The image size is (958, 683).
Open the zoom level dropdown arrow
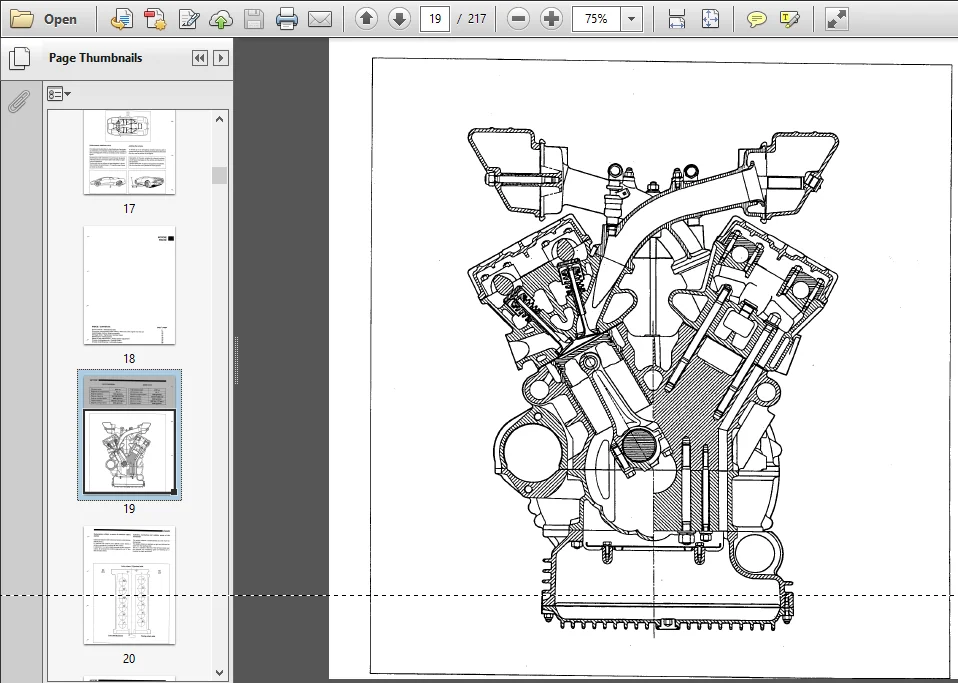coord(632,19)
